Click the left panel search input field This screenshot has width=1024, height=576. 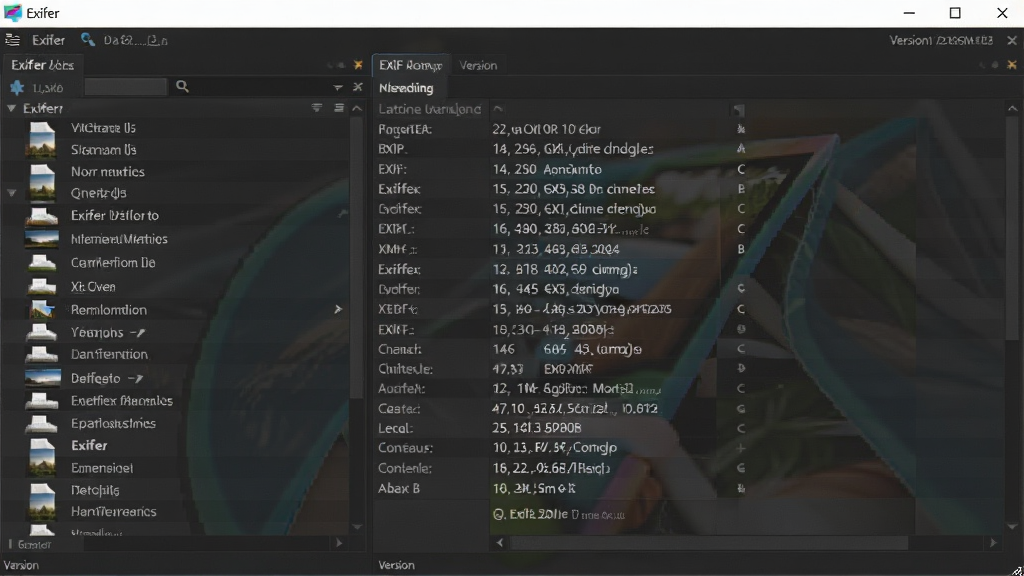pos(125,87)
